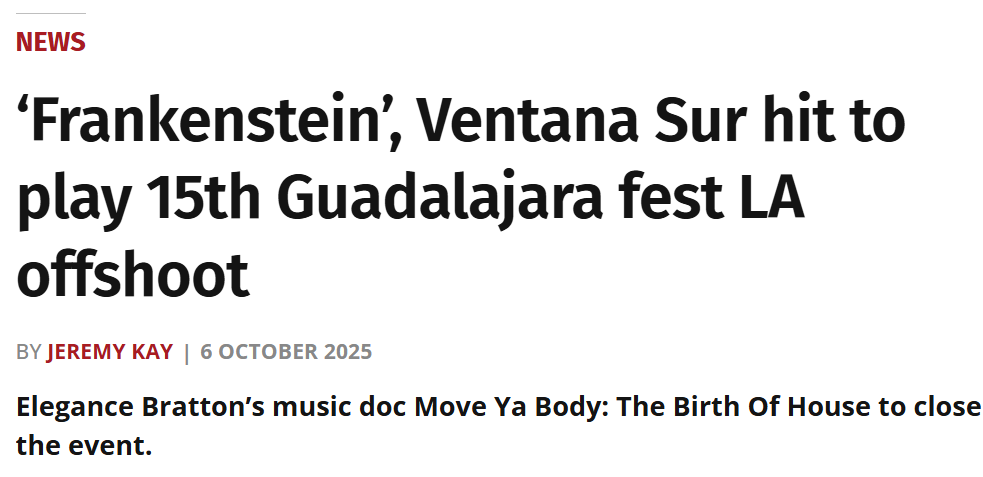Open the NEWS category link

tap(50, 42)
